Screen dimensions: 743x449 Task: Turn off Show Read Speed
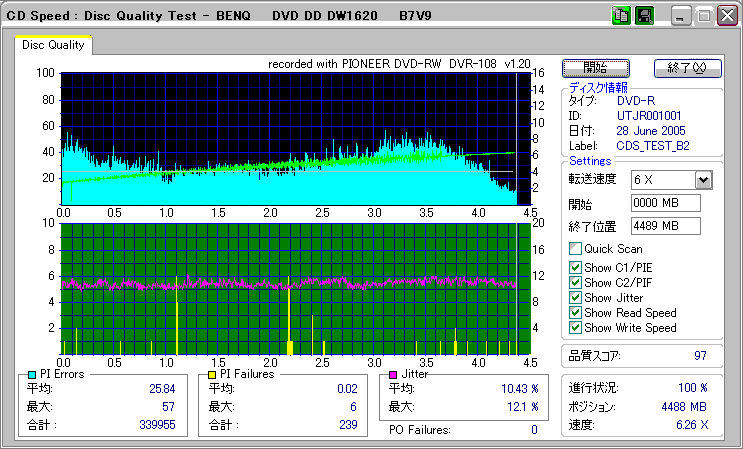click(575, 313)
